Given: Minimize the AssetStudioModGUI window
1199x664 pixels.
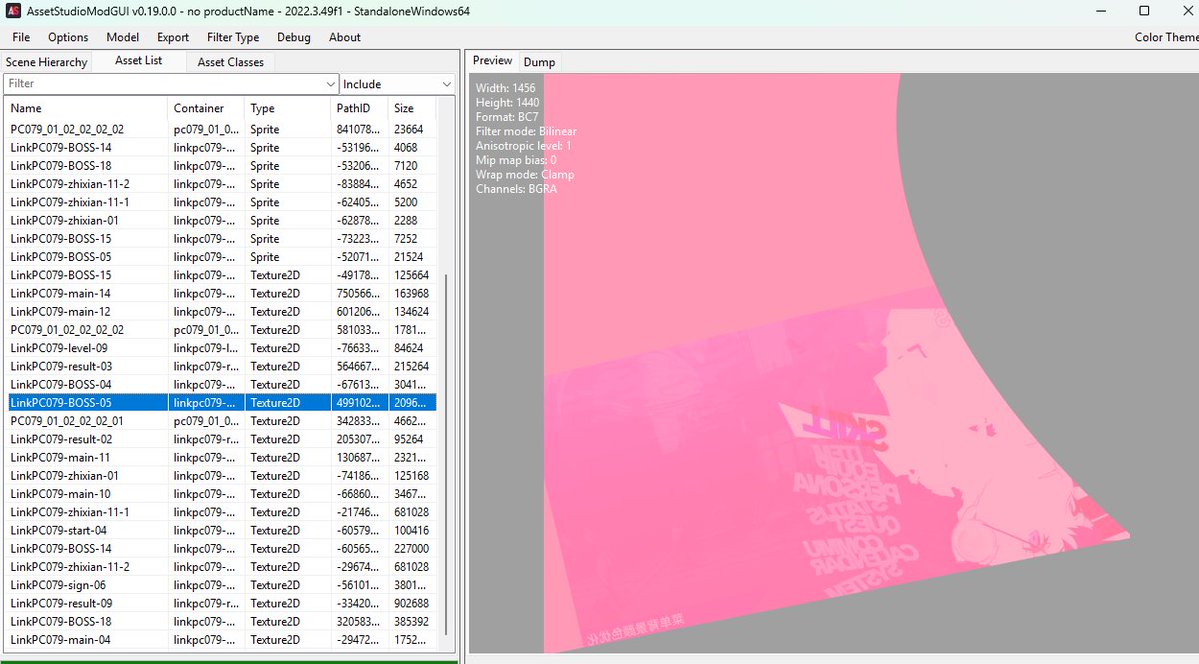Looking at the screenshot, I should [1101, 11].
